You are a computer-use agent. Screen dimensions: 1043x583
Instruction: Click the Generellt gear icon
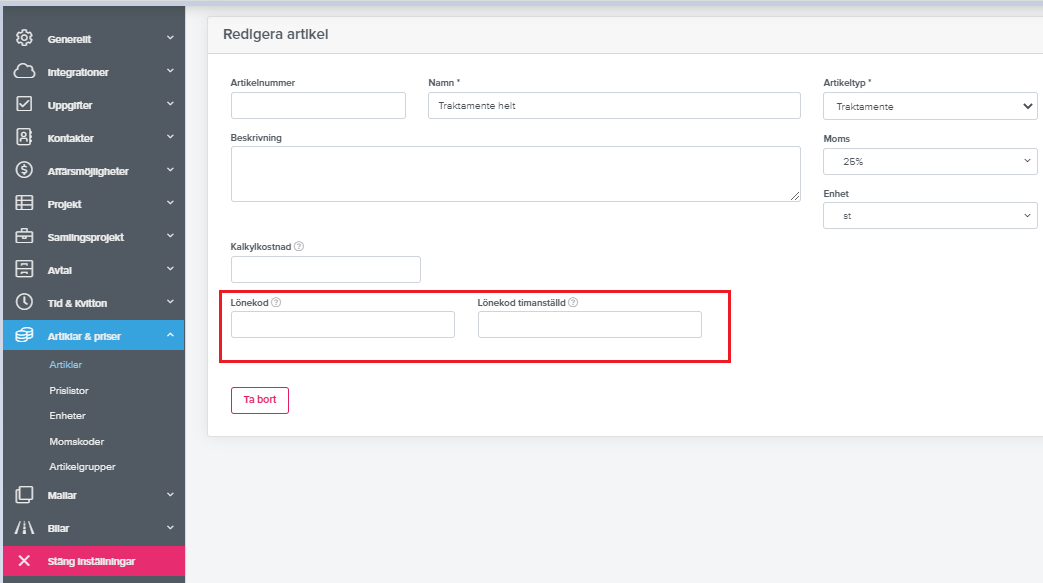(25, 39)
